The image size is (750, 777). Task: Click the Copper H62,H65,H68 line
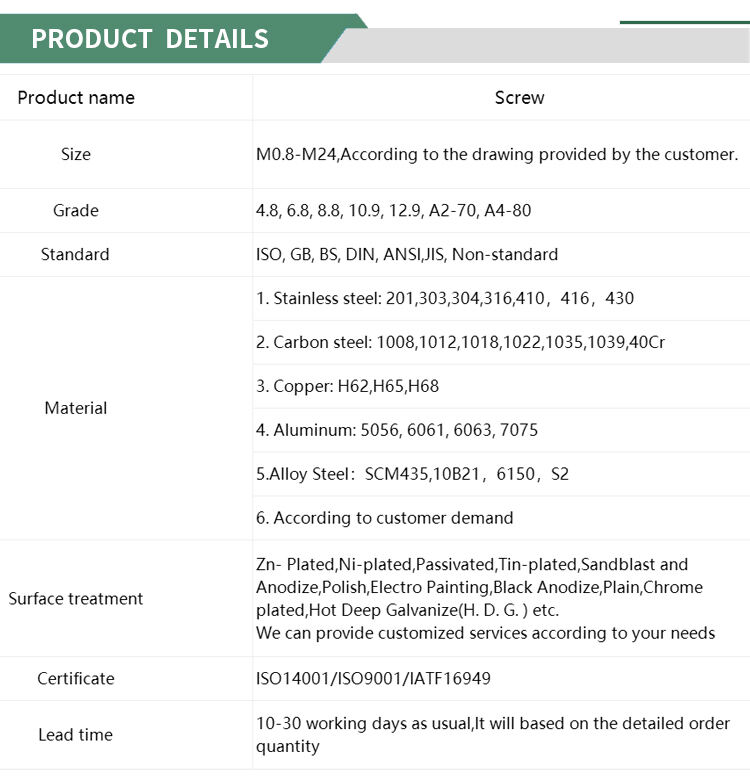tap(347, 386)
